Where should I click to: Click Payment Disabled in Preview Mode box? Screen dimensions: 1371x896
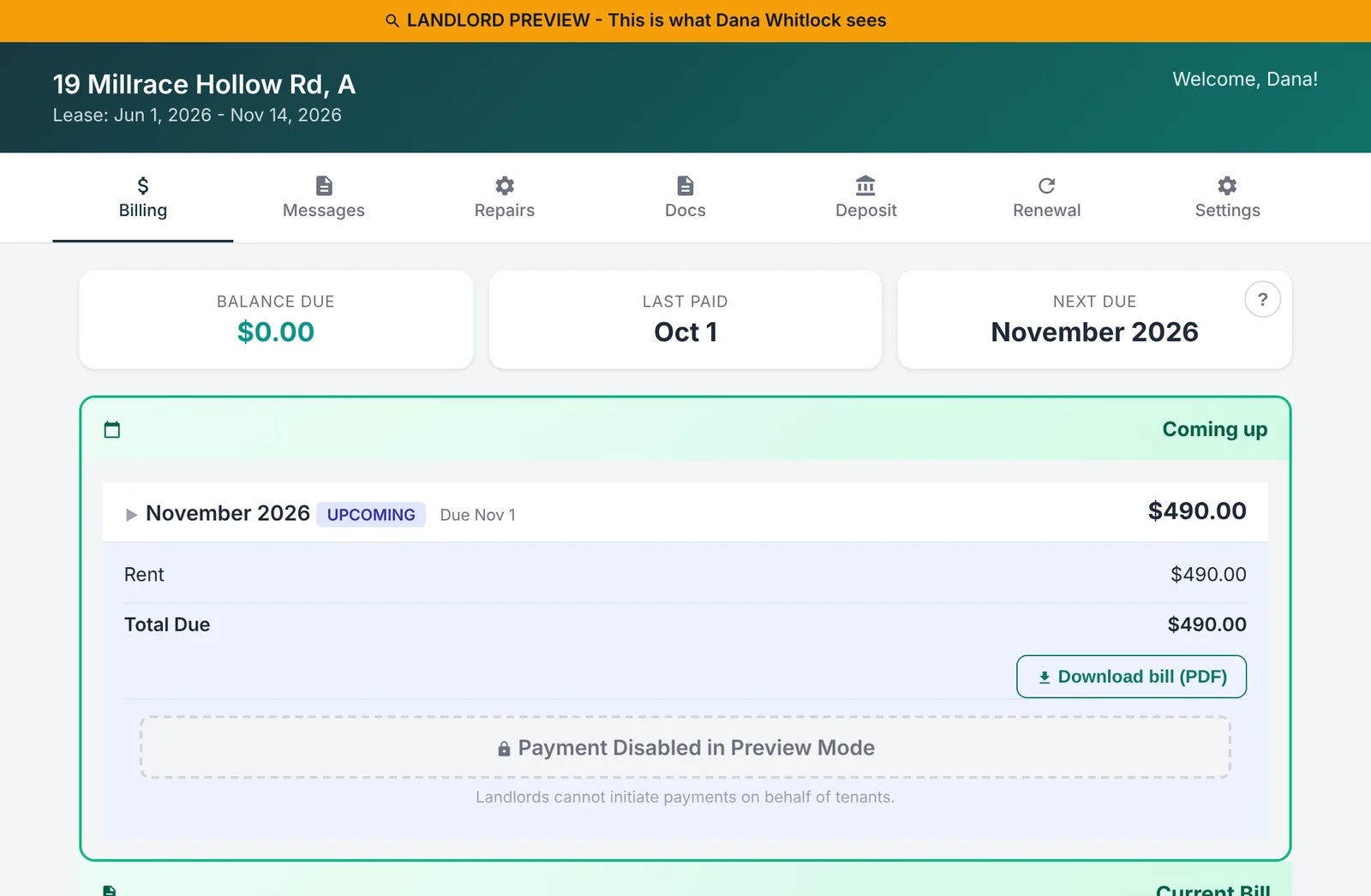[685, 748]
